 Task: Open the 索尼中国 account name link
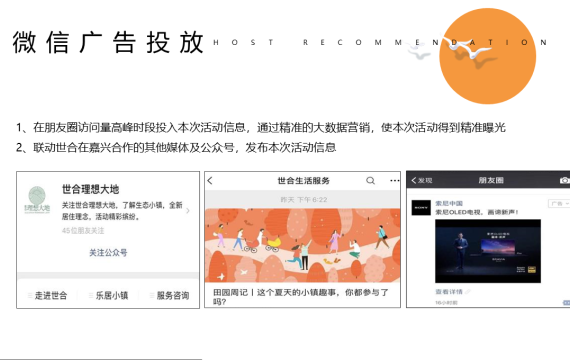tap(449, 203)
